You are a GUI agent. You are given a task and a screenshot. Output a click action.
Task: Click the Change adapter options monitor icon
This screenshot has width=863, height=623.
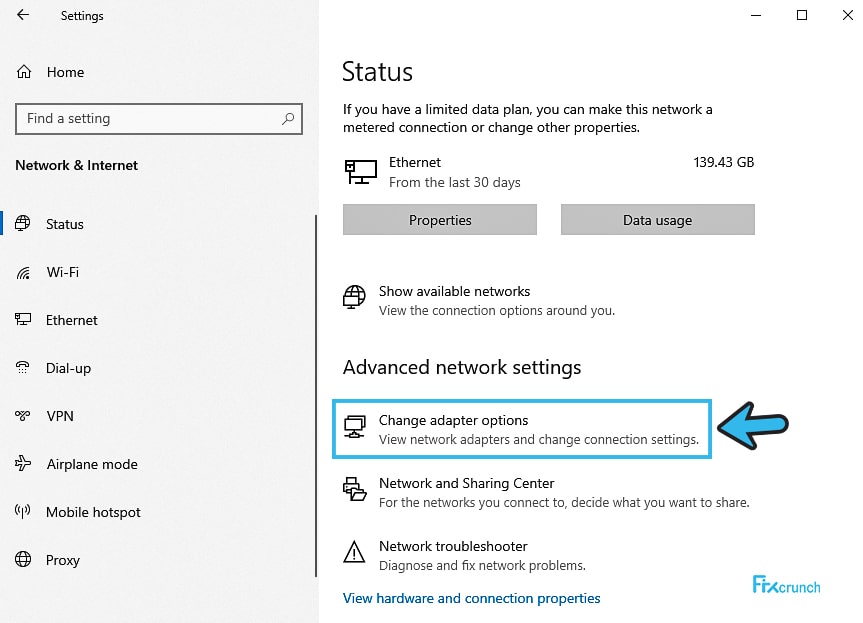point(355,427)
